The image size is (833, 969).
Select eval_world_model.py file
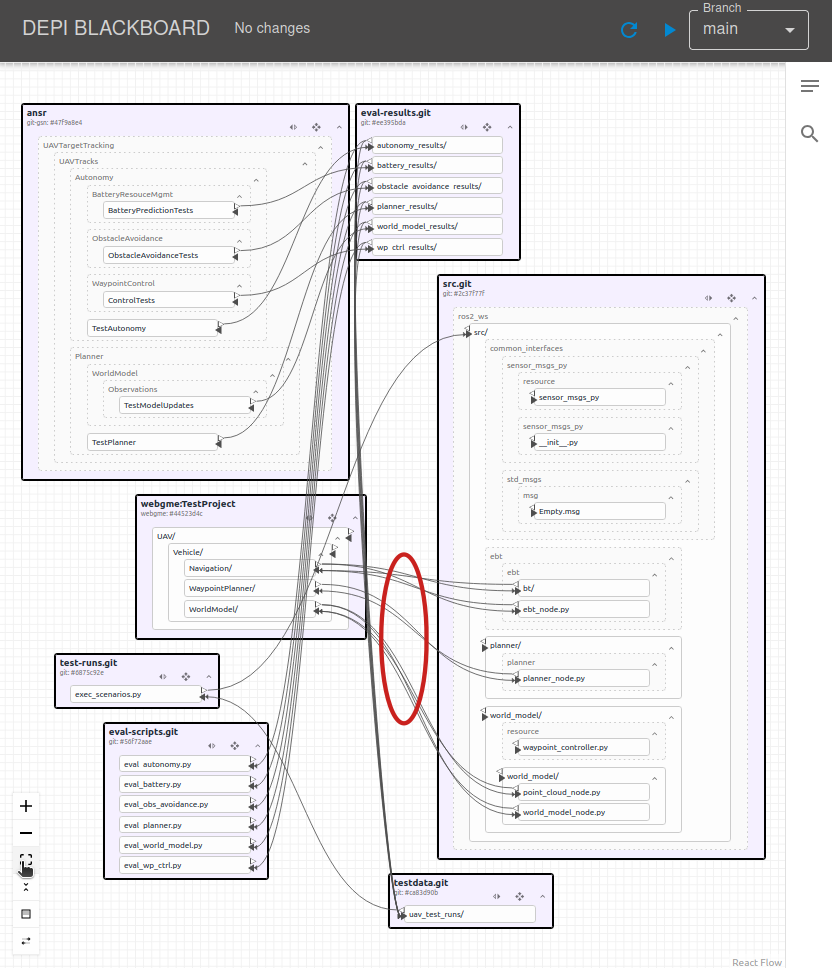click(185, 845)
